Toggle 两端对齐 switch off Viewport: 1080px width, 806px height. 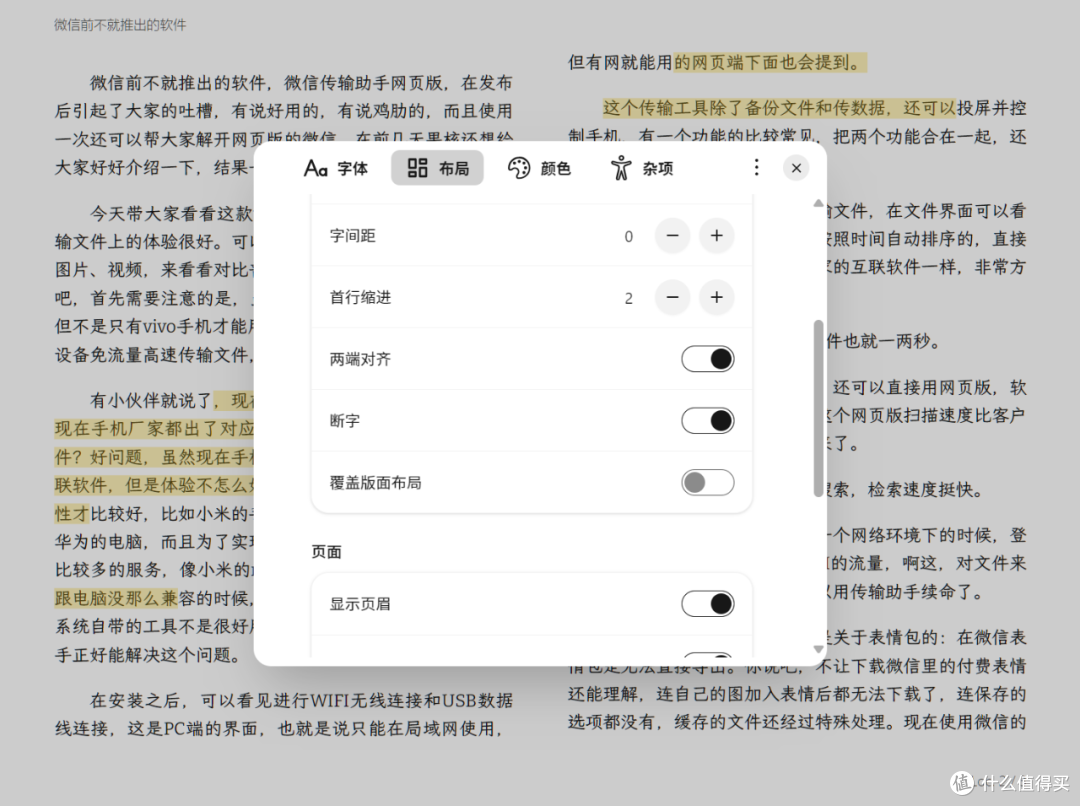click(x=707, y=359)
